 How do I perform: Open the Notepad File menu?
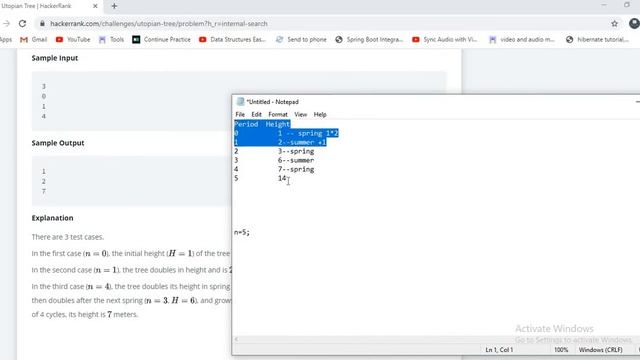tap(240, 115)
